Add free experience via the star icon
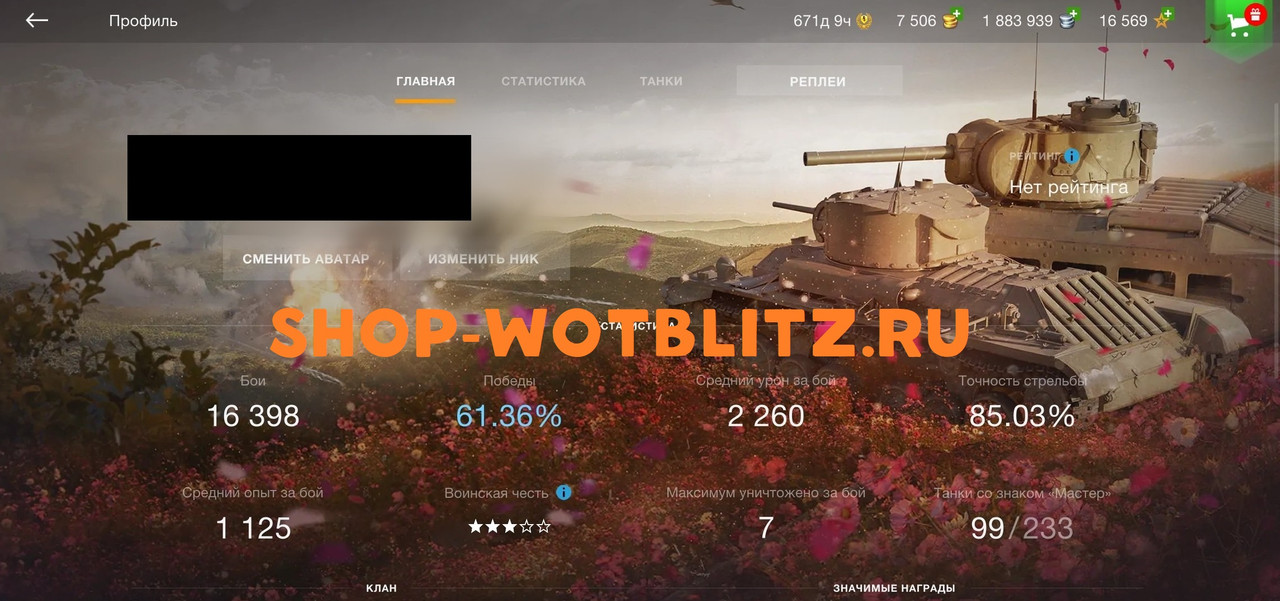Screen dimensions: 1280x601 (1163, 20)
